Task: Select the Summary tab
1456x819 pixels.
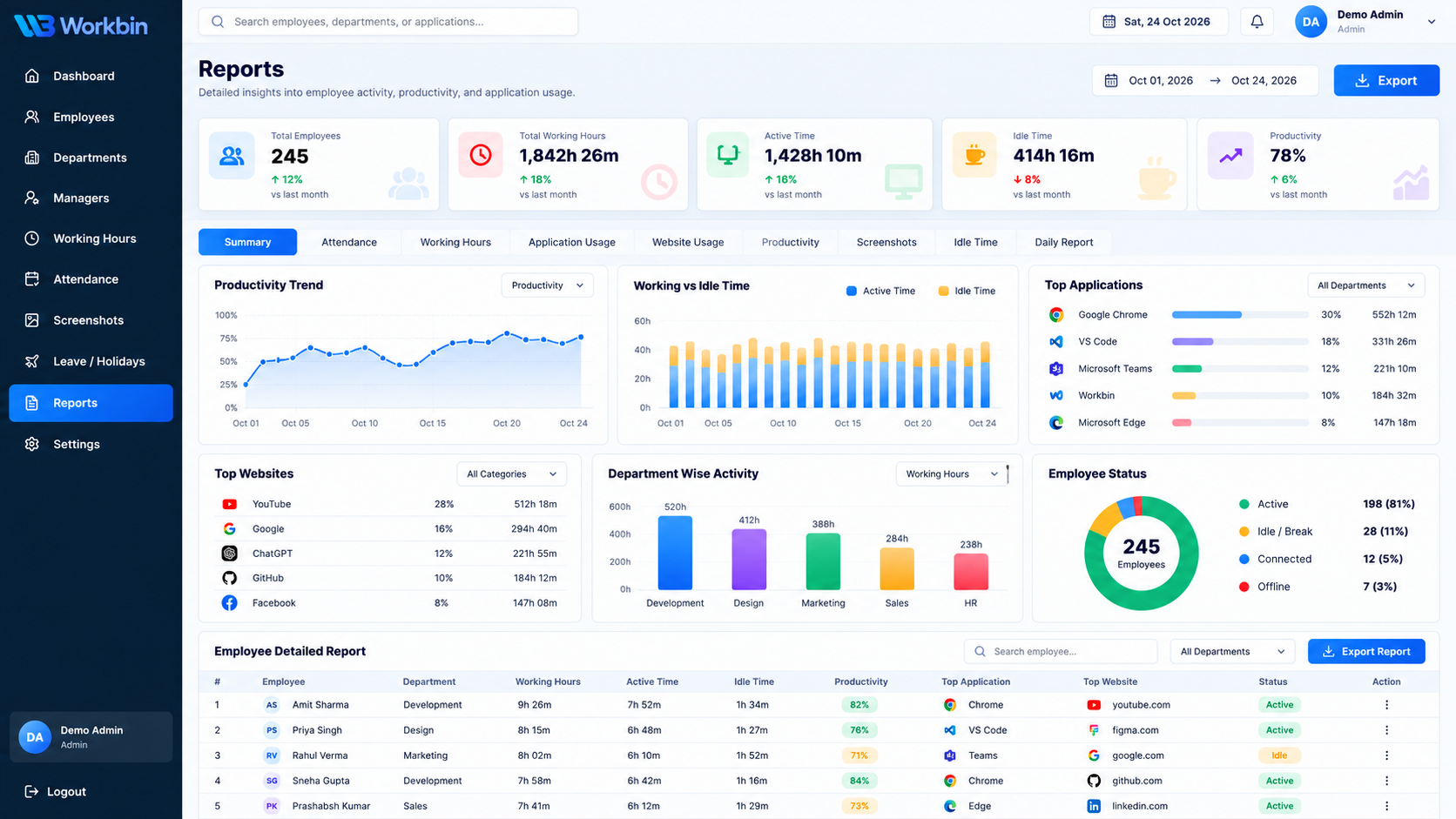Action: [247, 242]
